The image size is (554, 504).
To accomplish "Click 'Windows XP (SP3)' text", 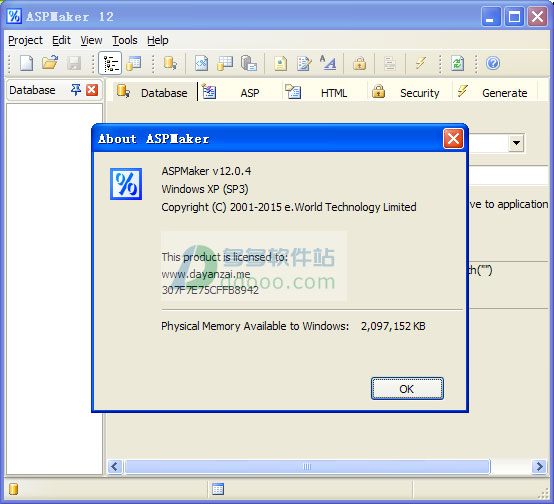I will (x=205, y=189).
